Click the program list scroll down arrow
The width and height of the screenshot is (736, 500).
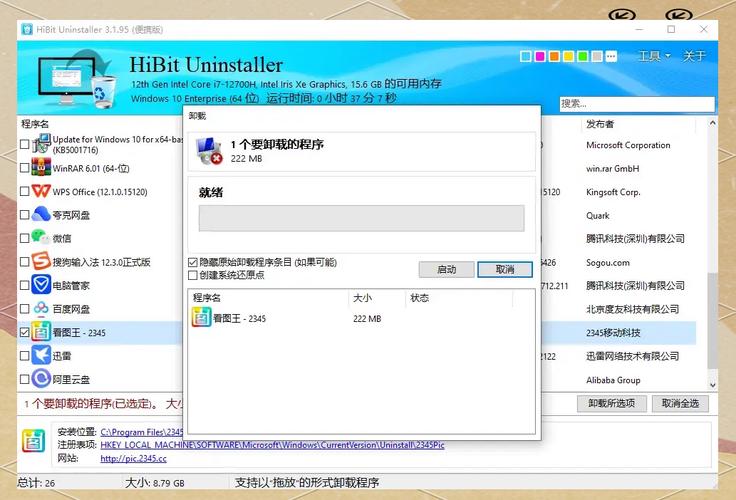tap(713, 385)
